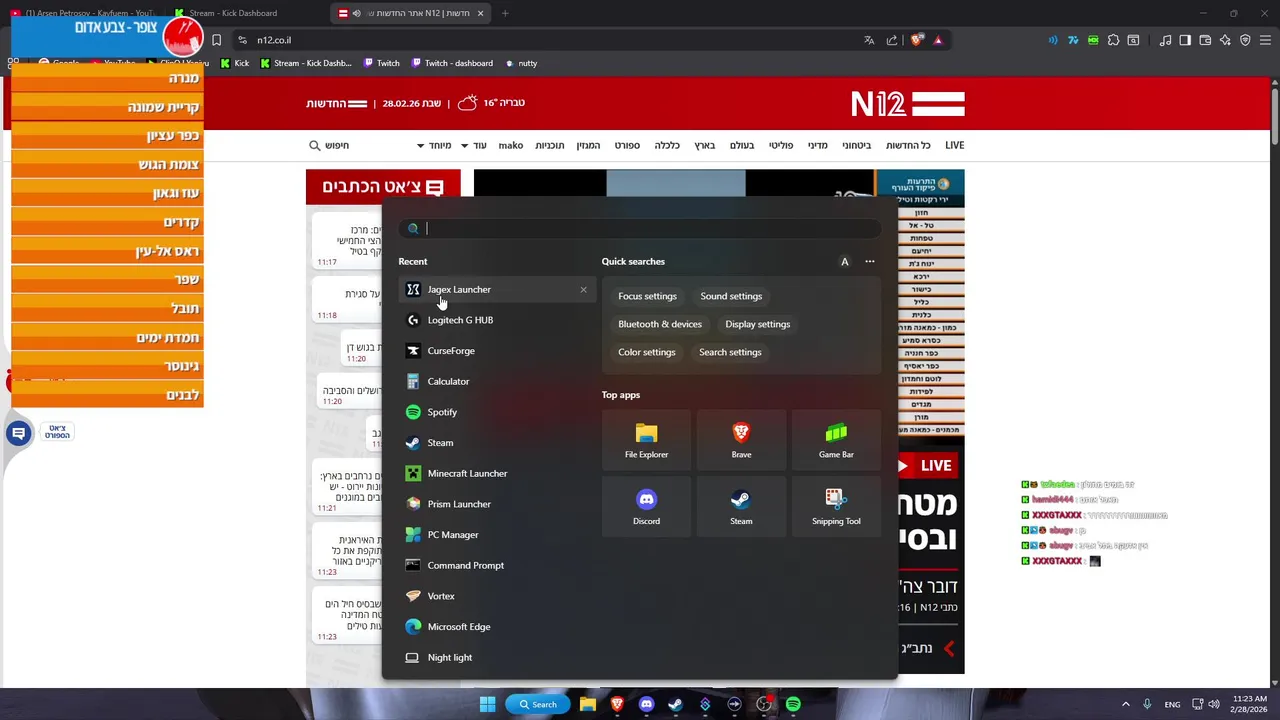The width and height of the screenshot is (1280, 720).
Task: Launch Brave from Top apps
Action: click(741, 440)
